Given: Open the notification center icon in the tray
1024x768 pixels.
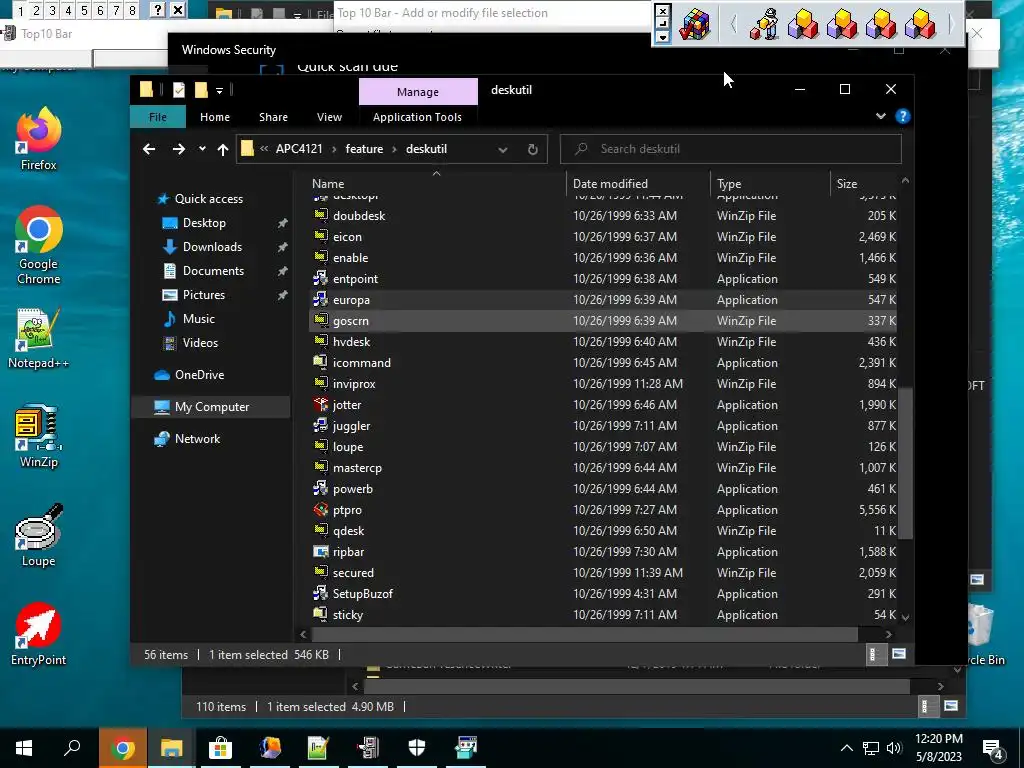Looking at the screenshot, I should (993, 748).
